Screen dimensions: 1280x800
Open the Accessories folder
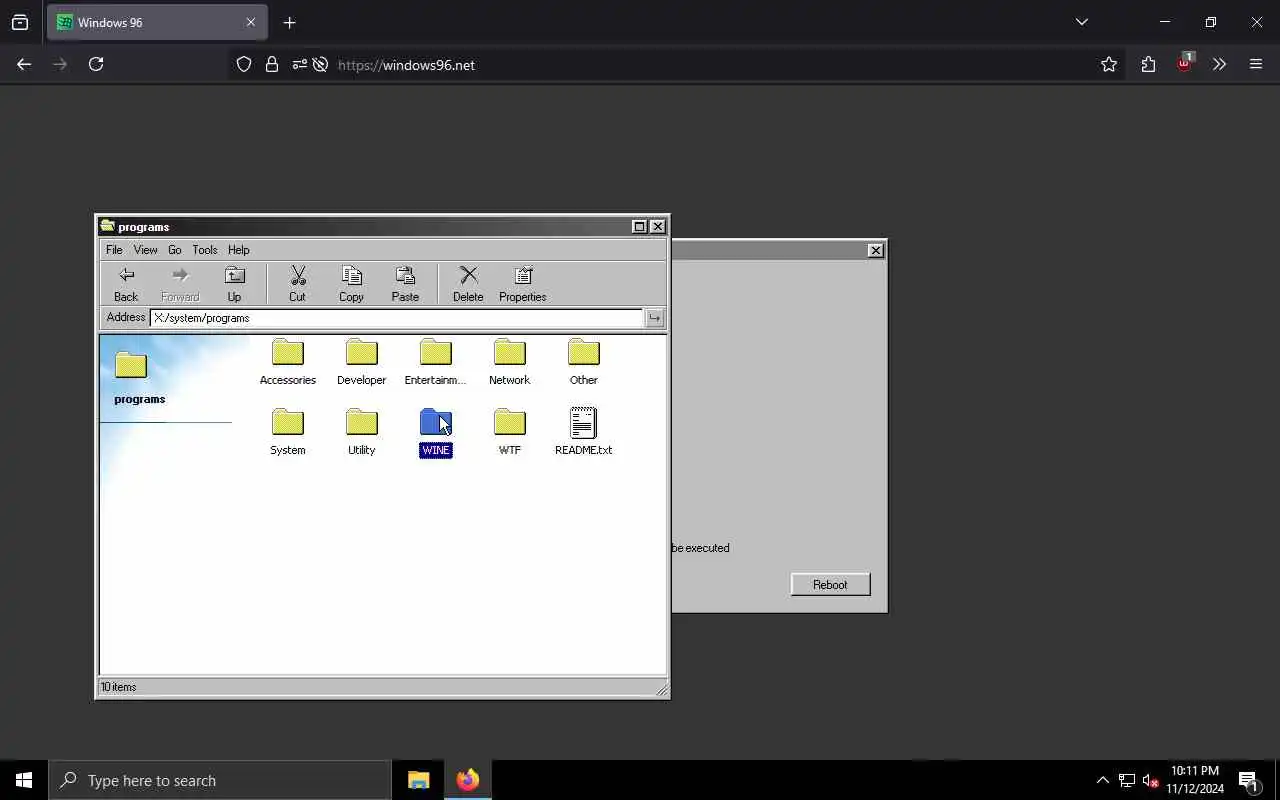pos(287,362)
